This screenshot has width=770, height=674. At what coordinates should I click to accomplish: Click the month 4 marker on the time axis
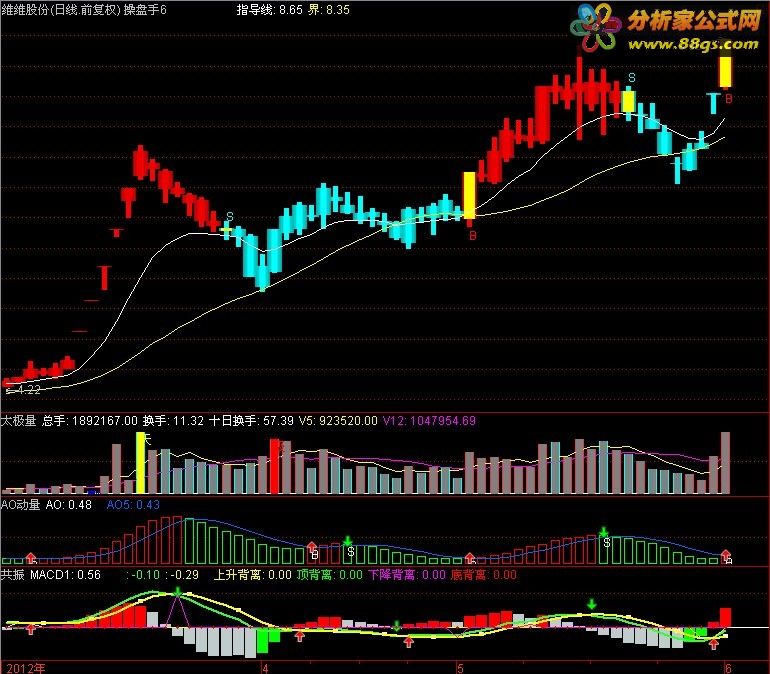[265, 668]
